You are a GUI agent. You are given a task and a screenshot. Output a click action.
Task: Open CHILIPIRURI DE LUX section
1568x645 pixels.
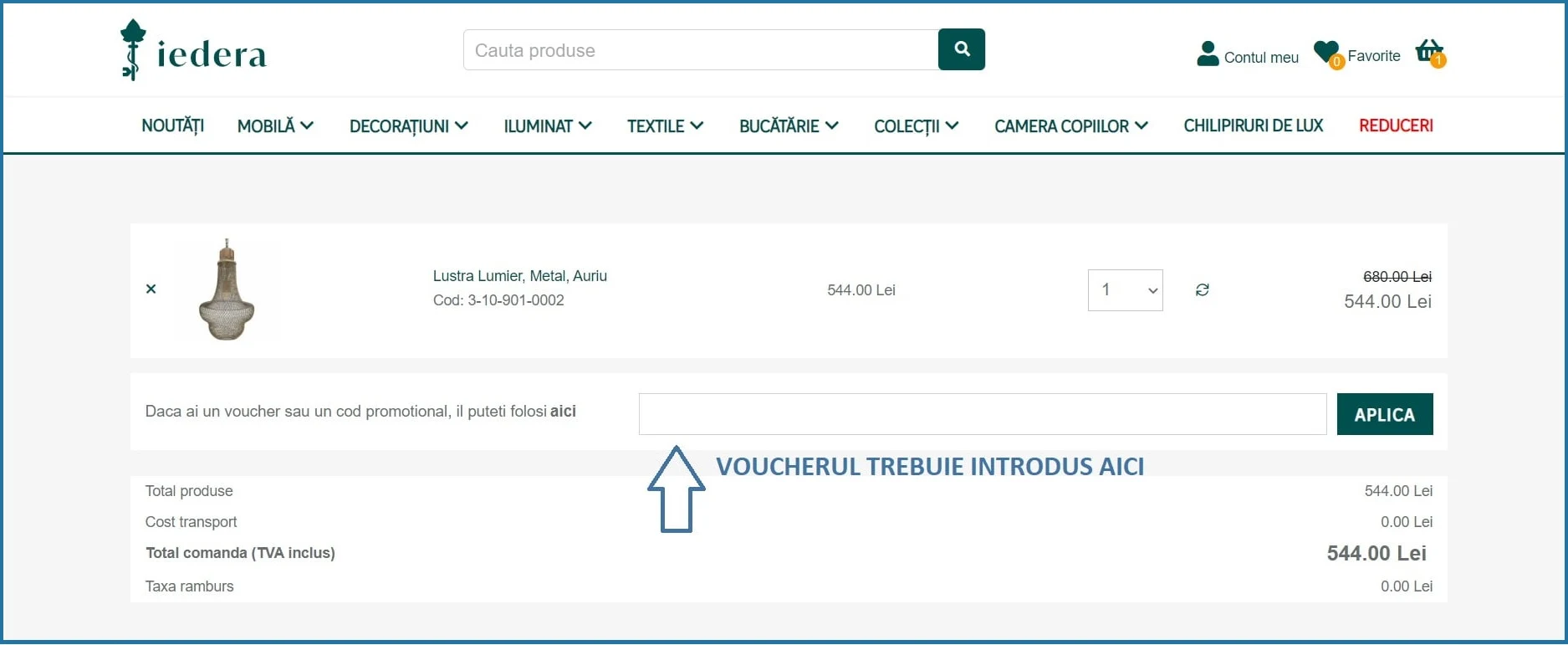(1253, 125)
